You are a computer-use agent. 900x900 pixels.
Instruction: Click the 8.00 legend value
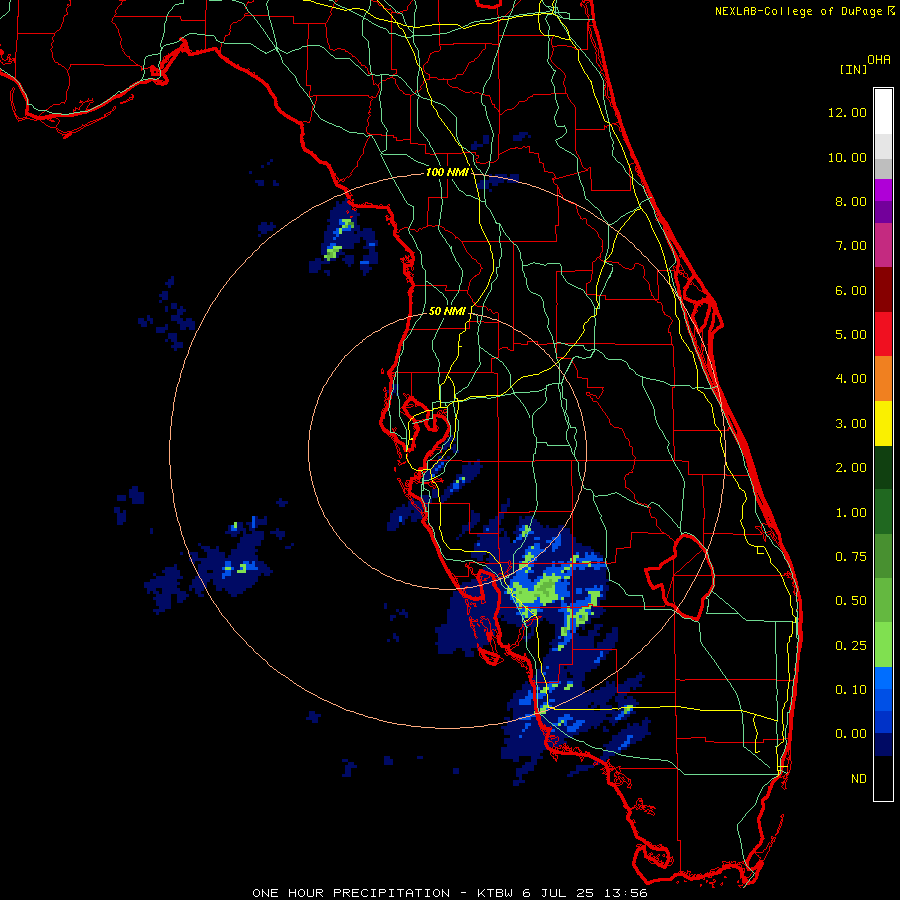[x=851, y=201]
